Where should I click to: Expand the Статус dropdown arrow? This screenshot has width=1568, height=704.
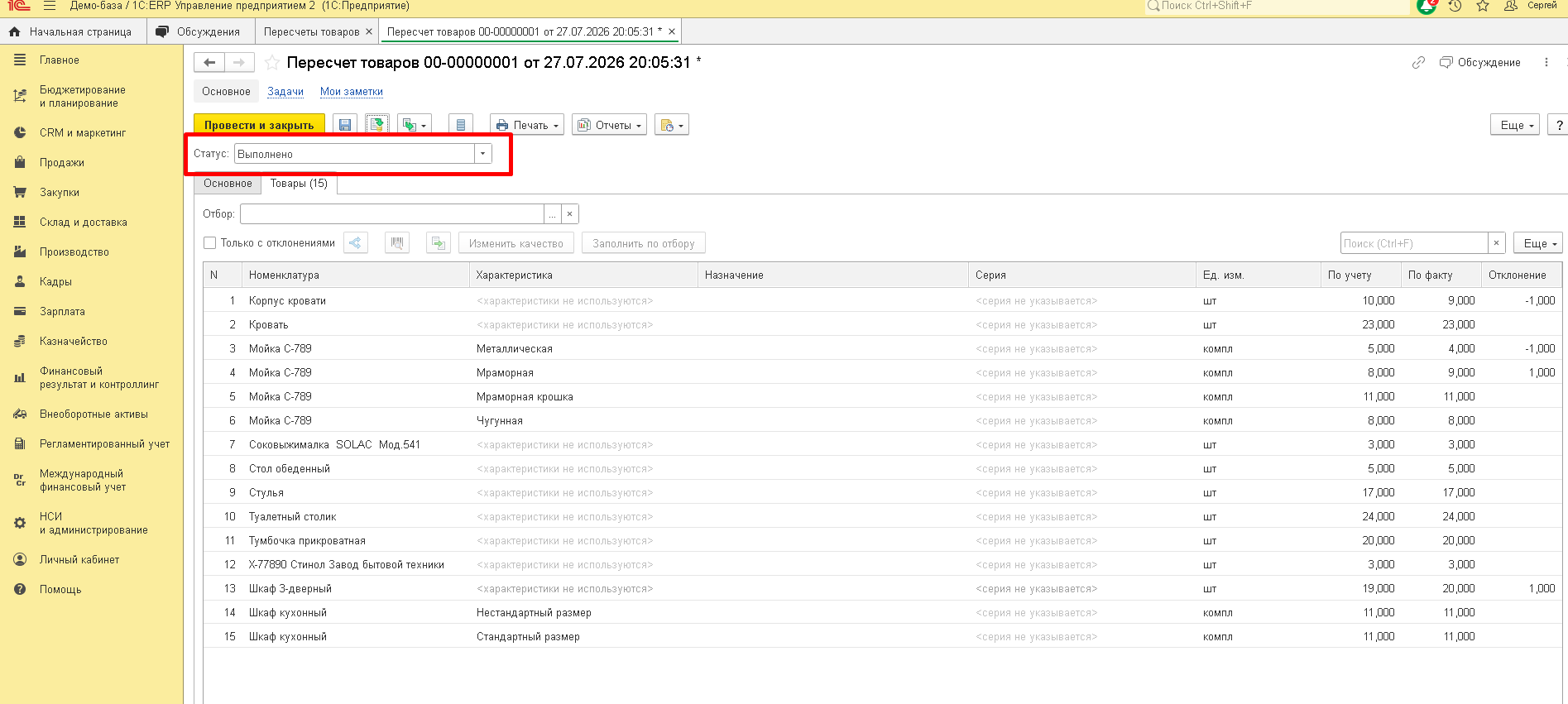(483, 154)
